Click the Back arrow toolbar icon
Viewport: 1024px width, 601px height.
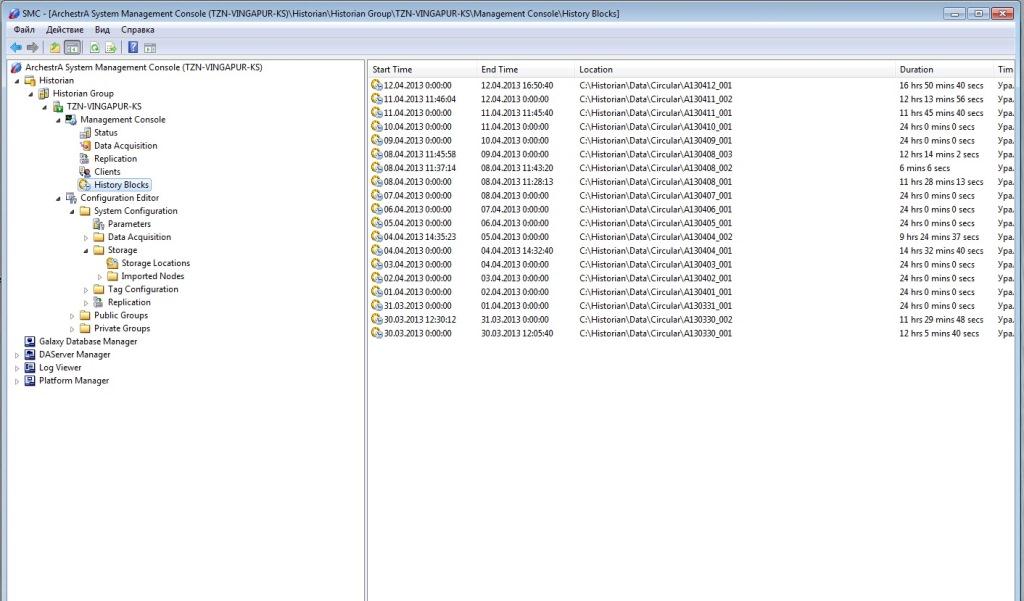(x=16, y=47)
